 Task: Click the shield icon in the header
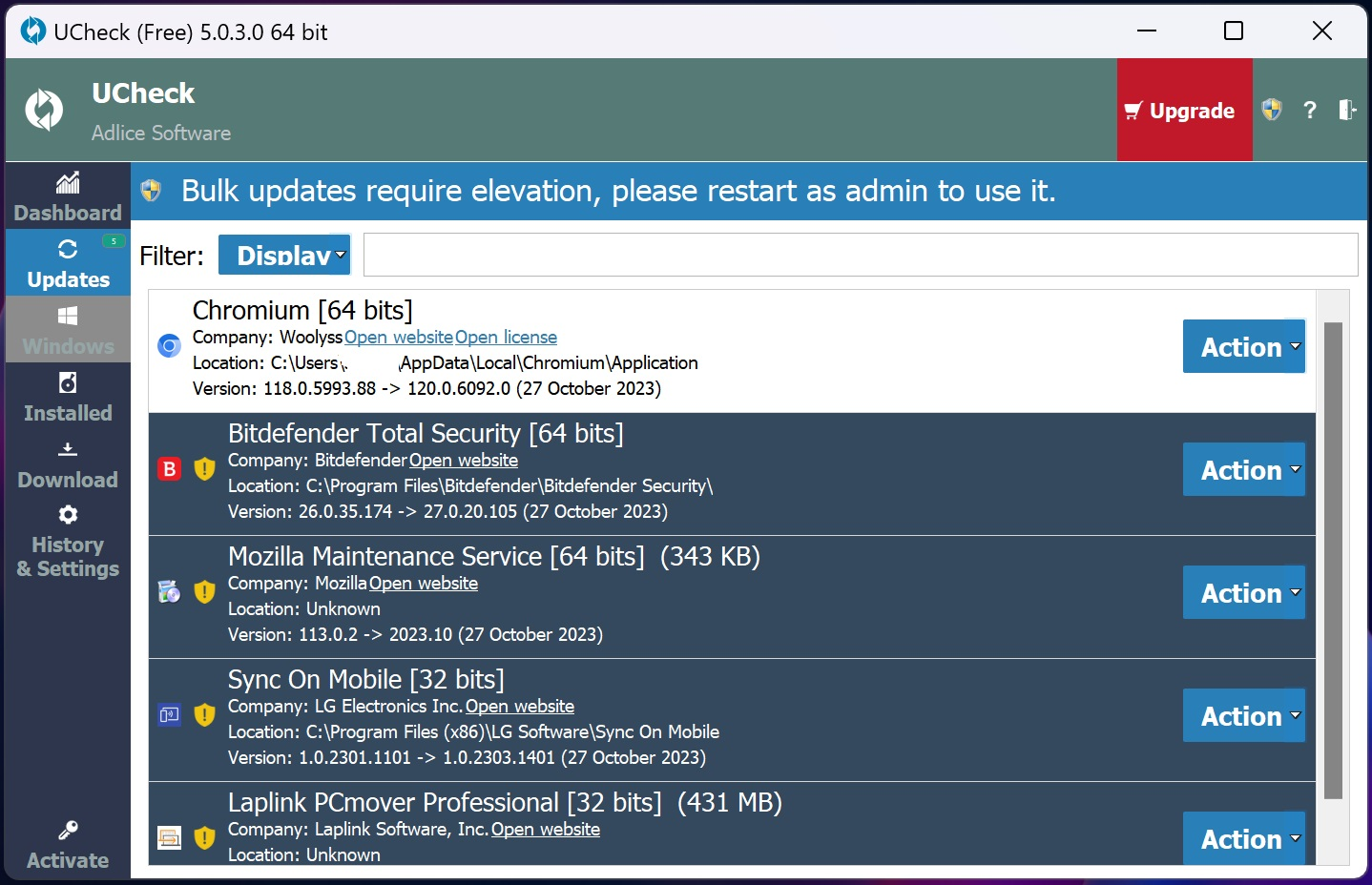1271,110
